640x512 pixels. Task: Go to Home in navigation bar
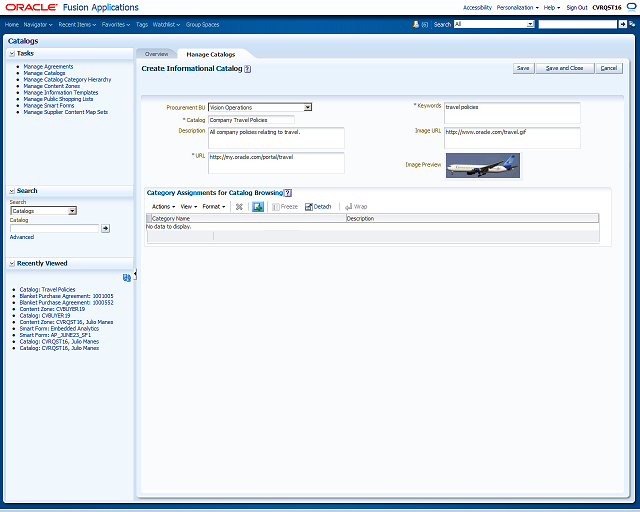[x=12, y=24]
